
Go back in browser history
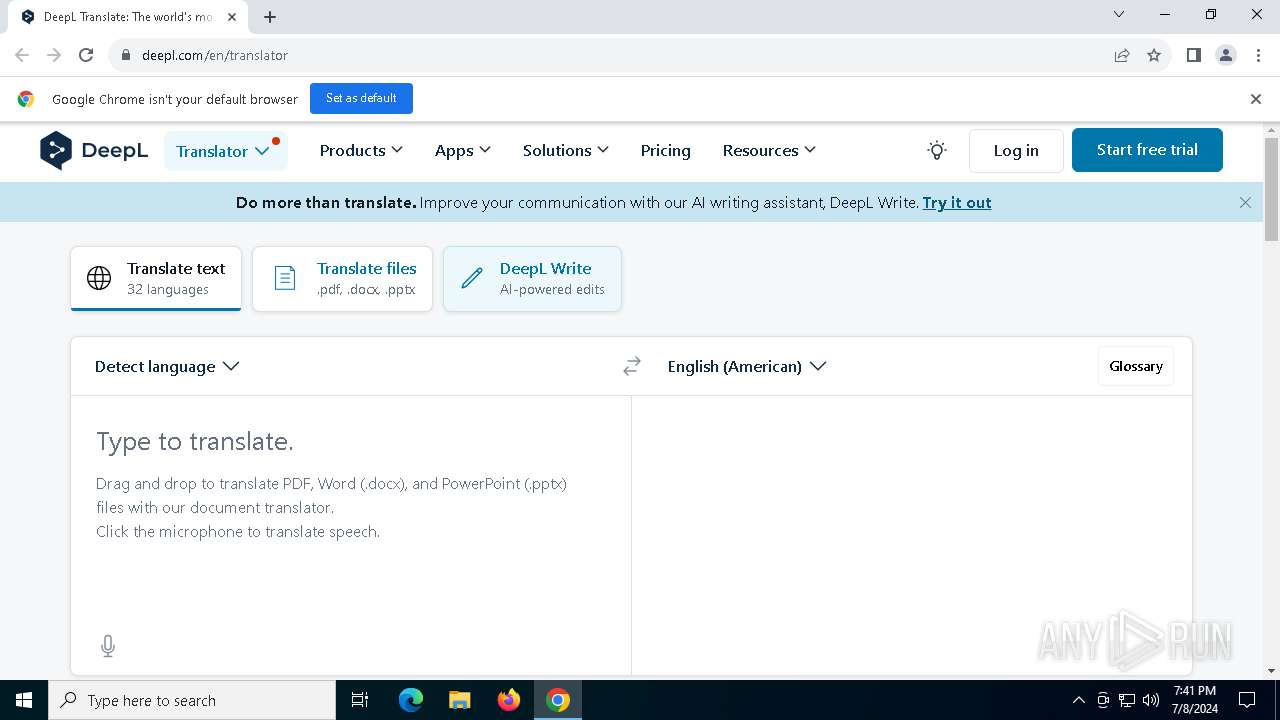click(x=22, y=55)
